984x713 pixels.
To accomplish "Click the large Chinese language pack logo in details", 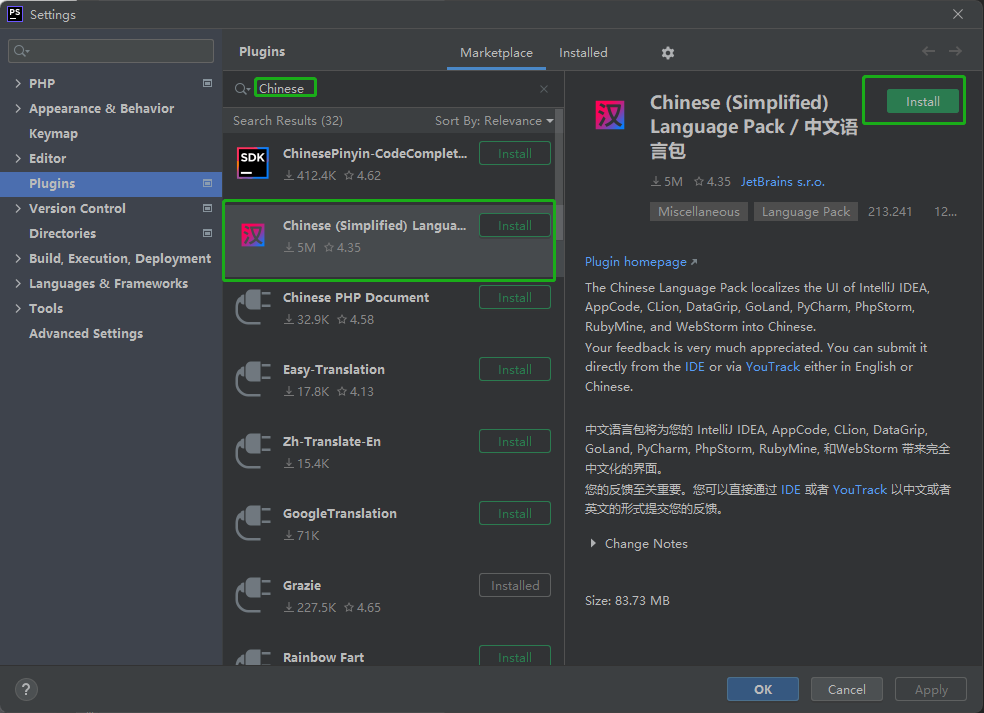I will click(x=609, y=115).
